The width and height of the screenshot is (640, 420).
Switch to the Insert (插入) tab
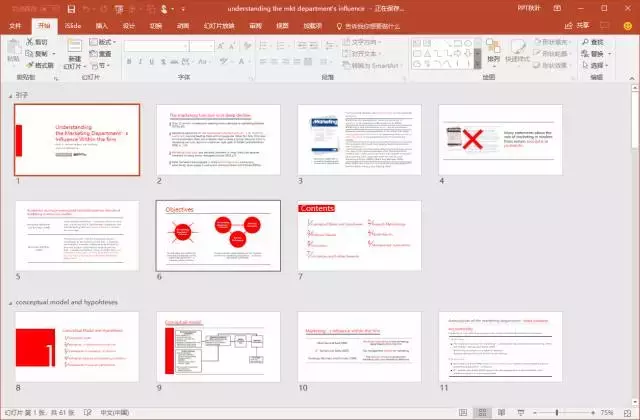pos(102,26)
